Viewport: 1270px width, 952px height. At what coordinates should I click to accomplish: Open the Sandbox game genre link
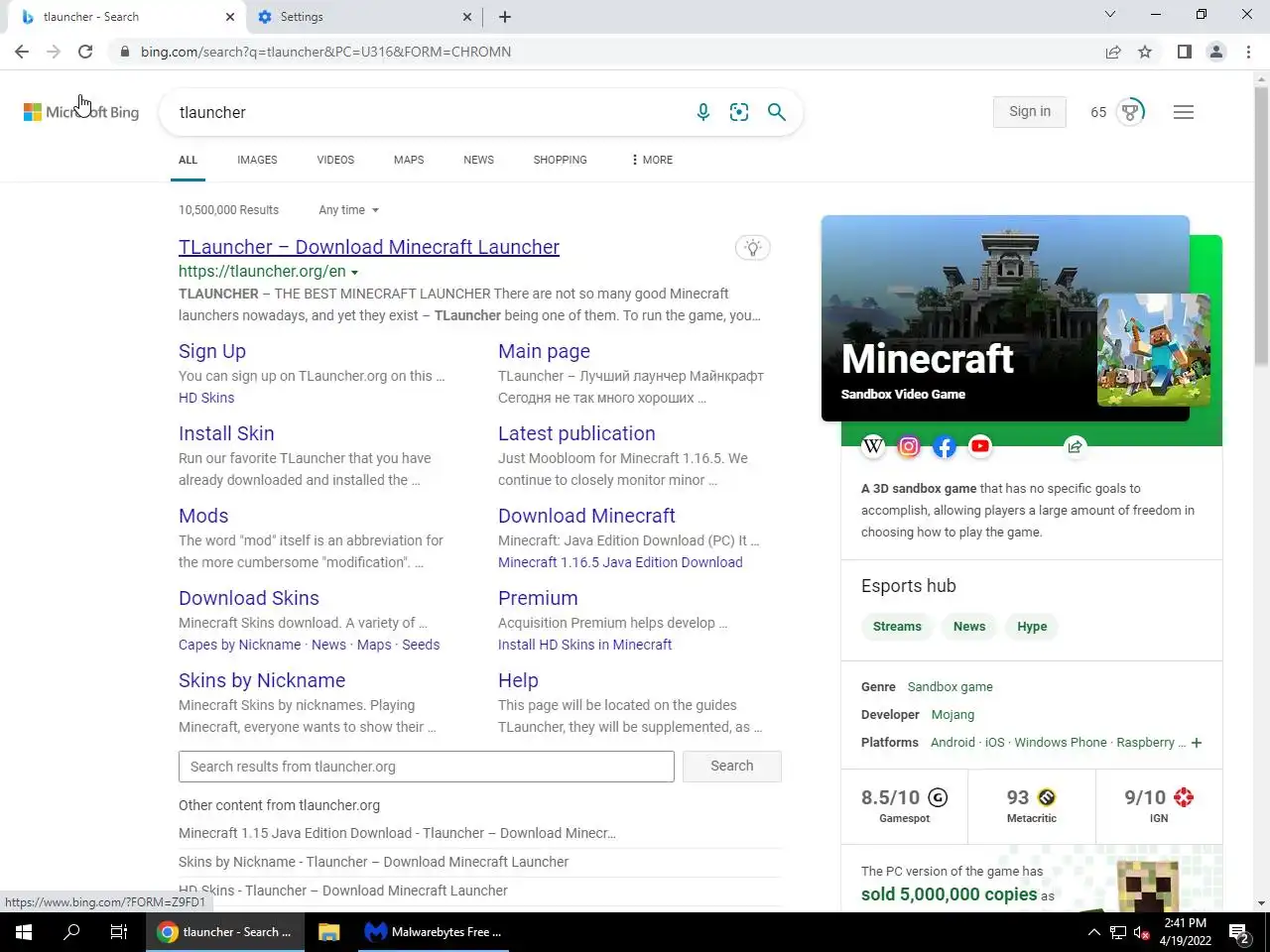click(950, 687)
